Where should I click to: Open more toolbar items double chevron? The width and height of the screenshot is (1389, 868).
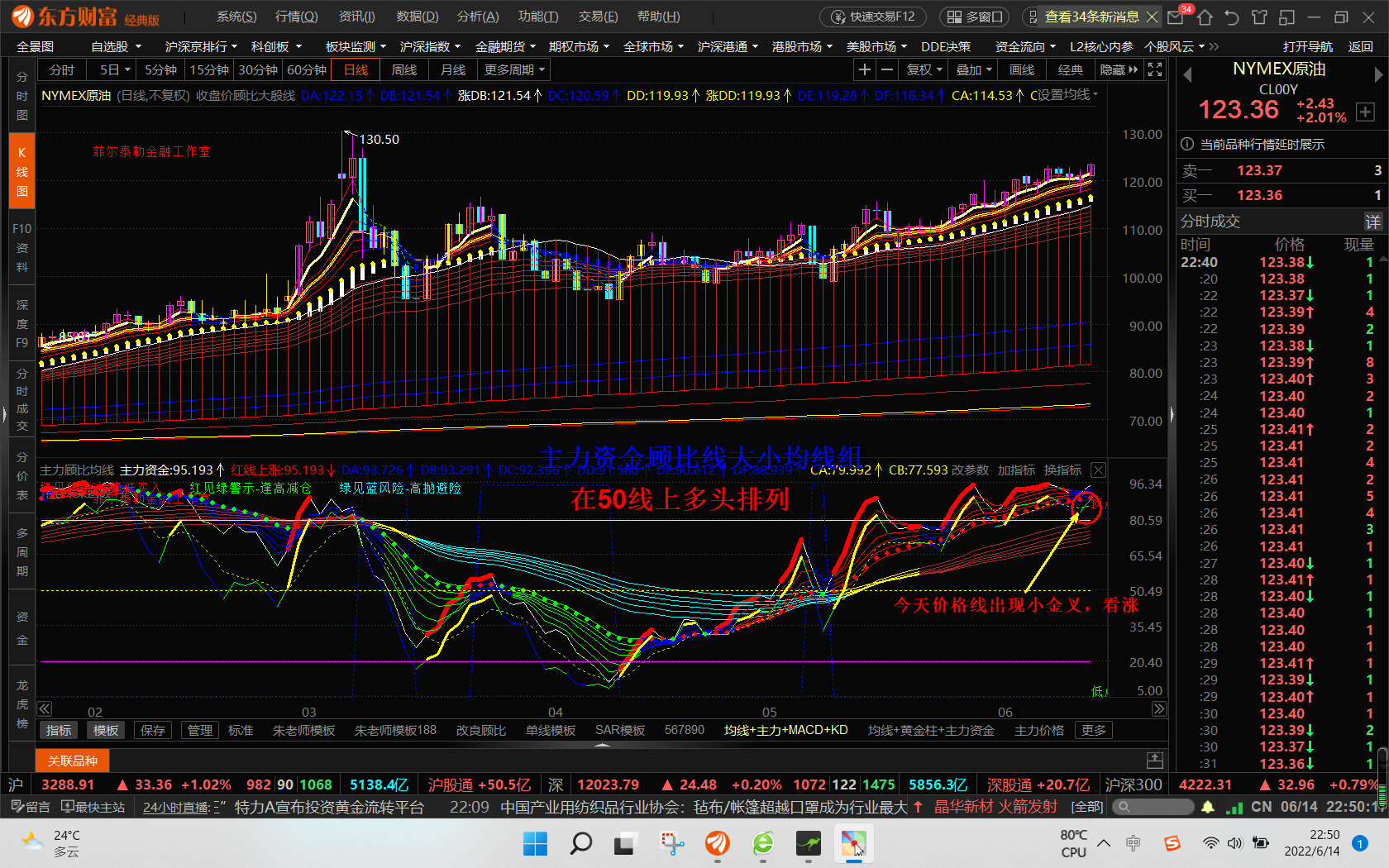pos(1214,47)
